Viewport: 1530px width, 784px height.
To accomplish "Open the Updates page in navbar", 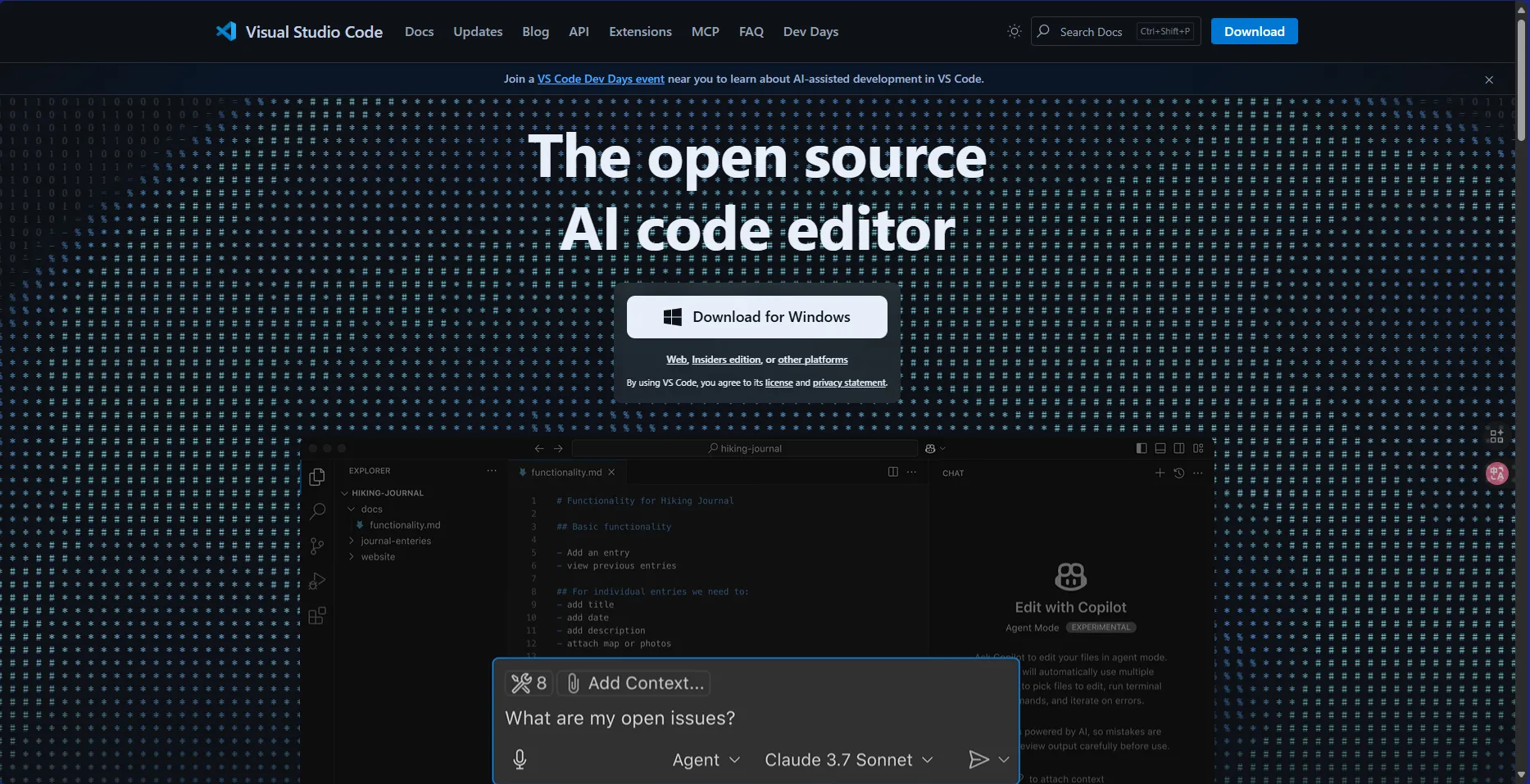I will 478,32.
